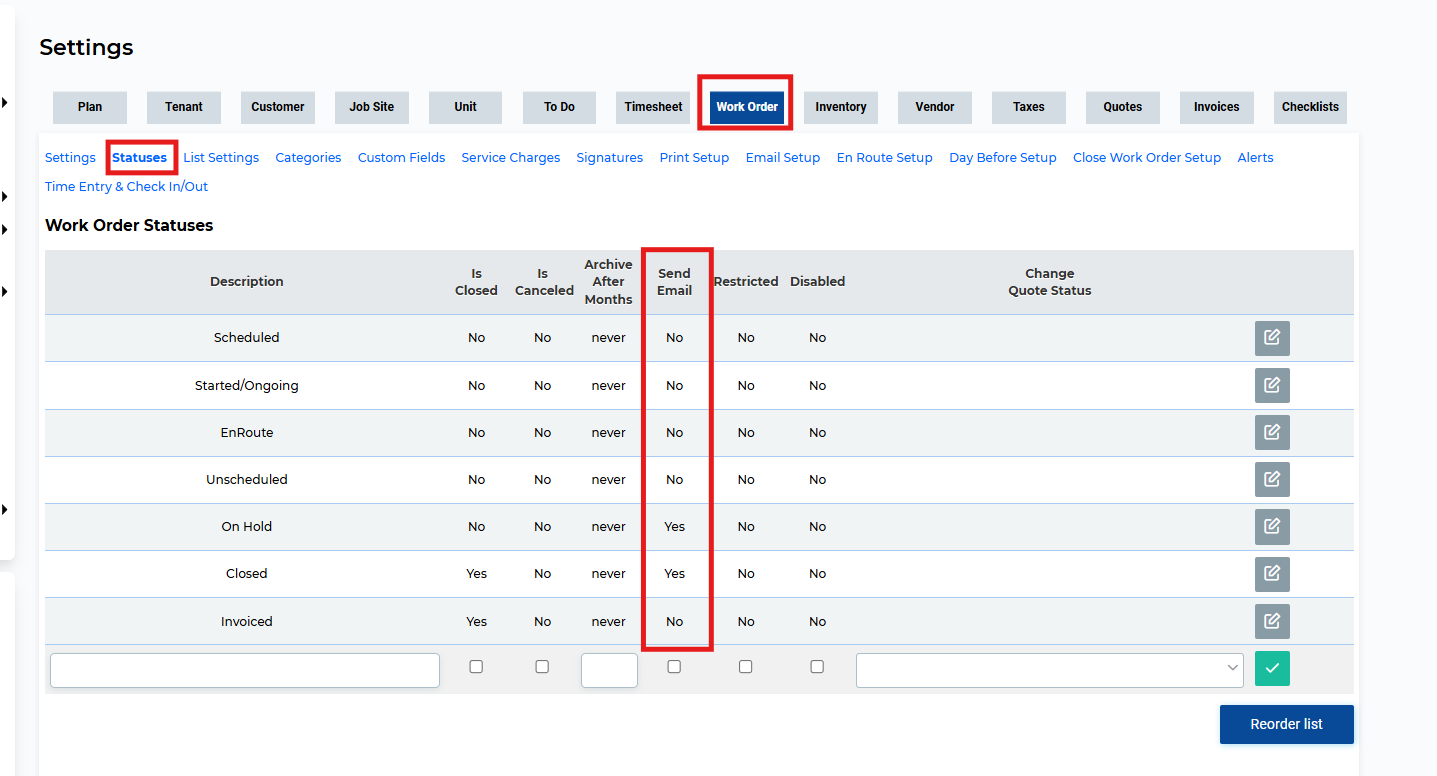Viewport: 1437px width, 776px height.
Task: Check the Disabled box for new status
Action: 817,667
